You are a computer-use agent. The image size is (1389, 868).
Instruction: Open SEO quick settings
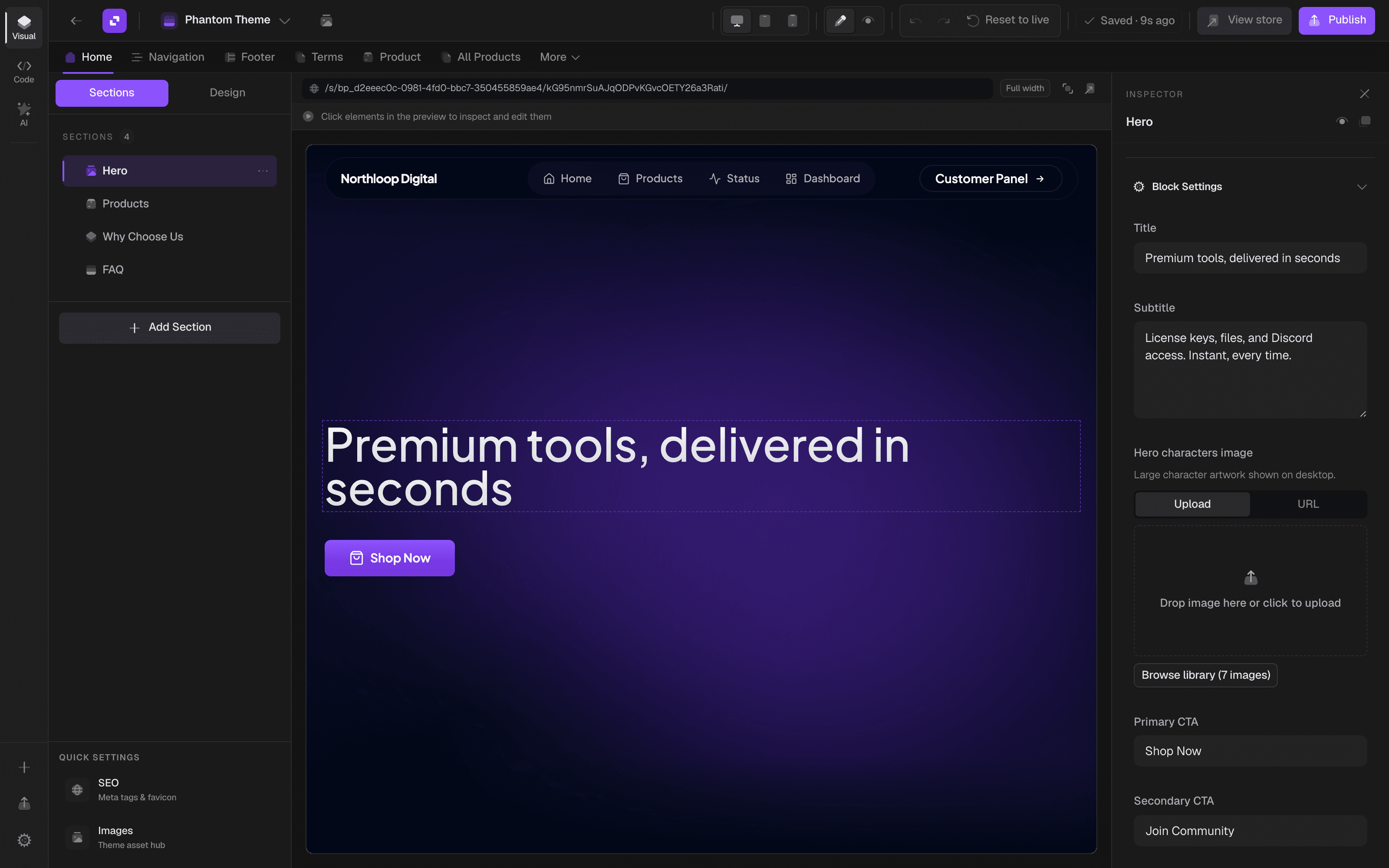coord(169,789)
